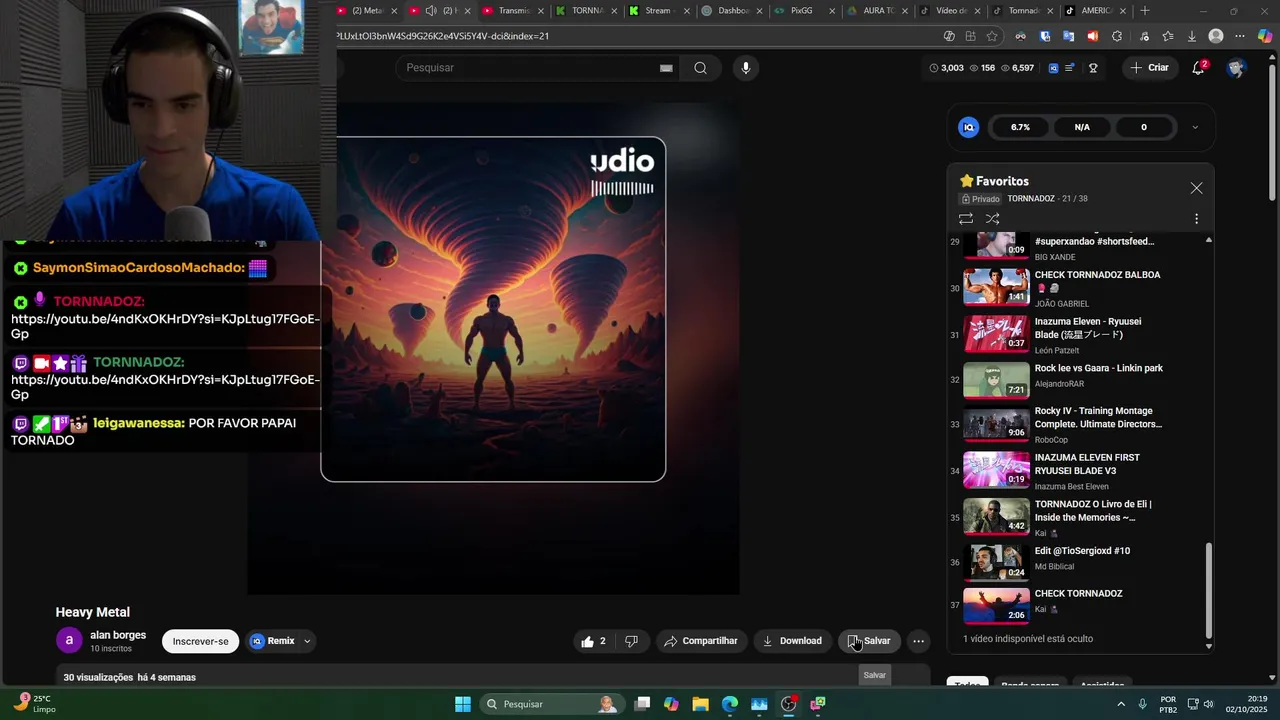Bookmark this page with the star

tap(992, 36)
